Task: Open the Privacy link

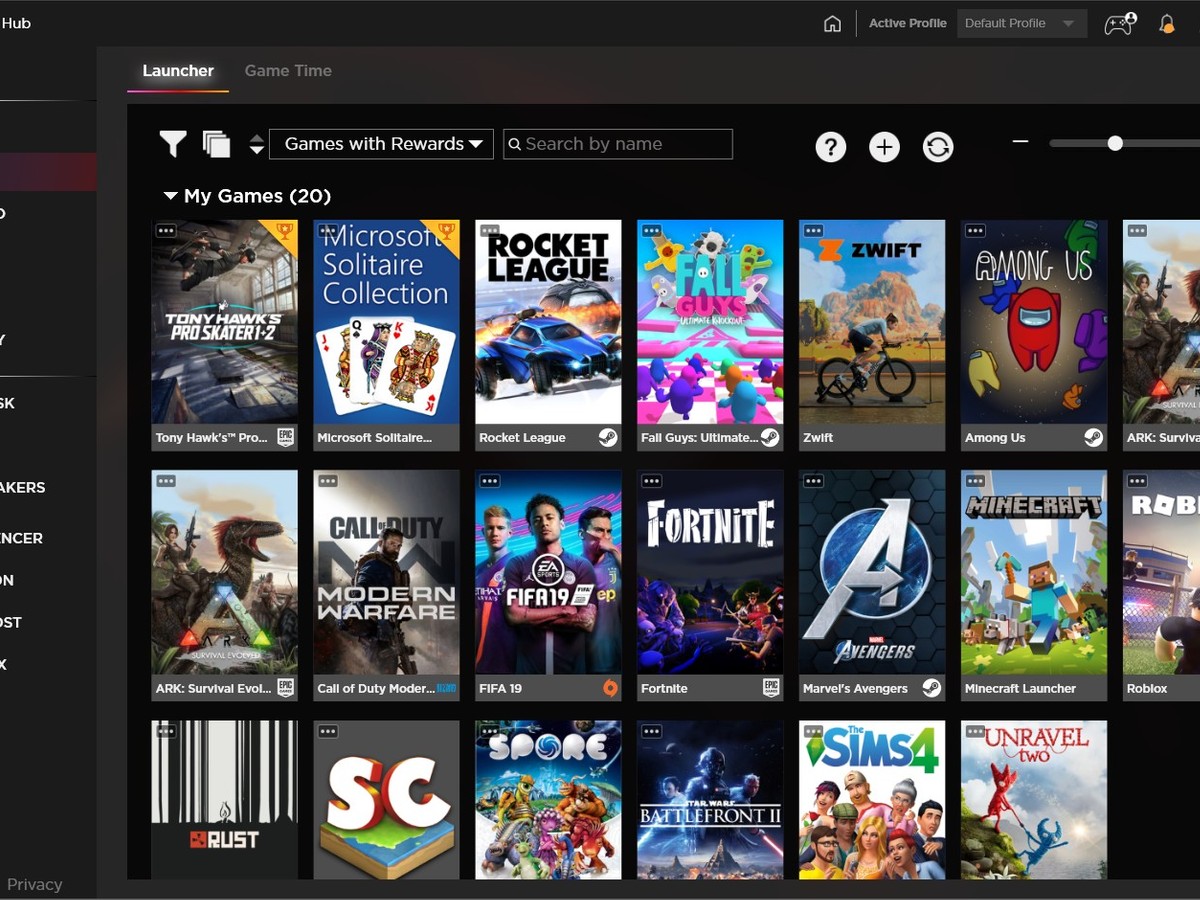Action: pyautogui.click(x=34, y=884)
